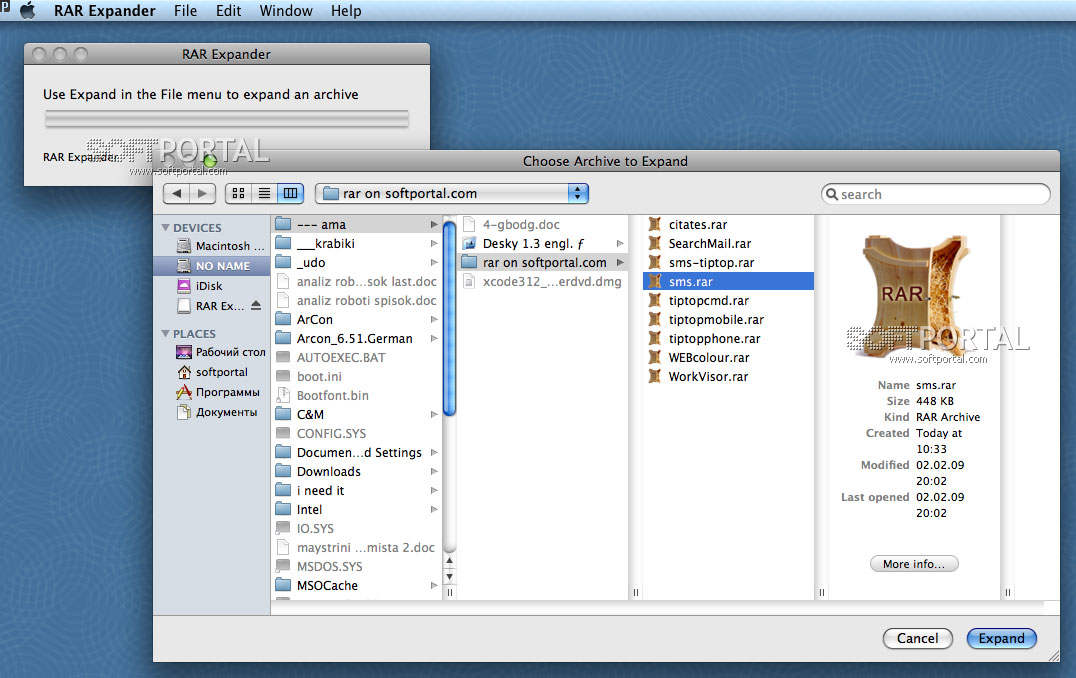Viewport: 1076px width, 678px height.
Task: Select tiptopmobile.rar archive
Action: [728, 320]
